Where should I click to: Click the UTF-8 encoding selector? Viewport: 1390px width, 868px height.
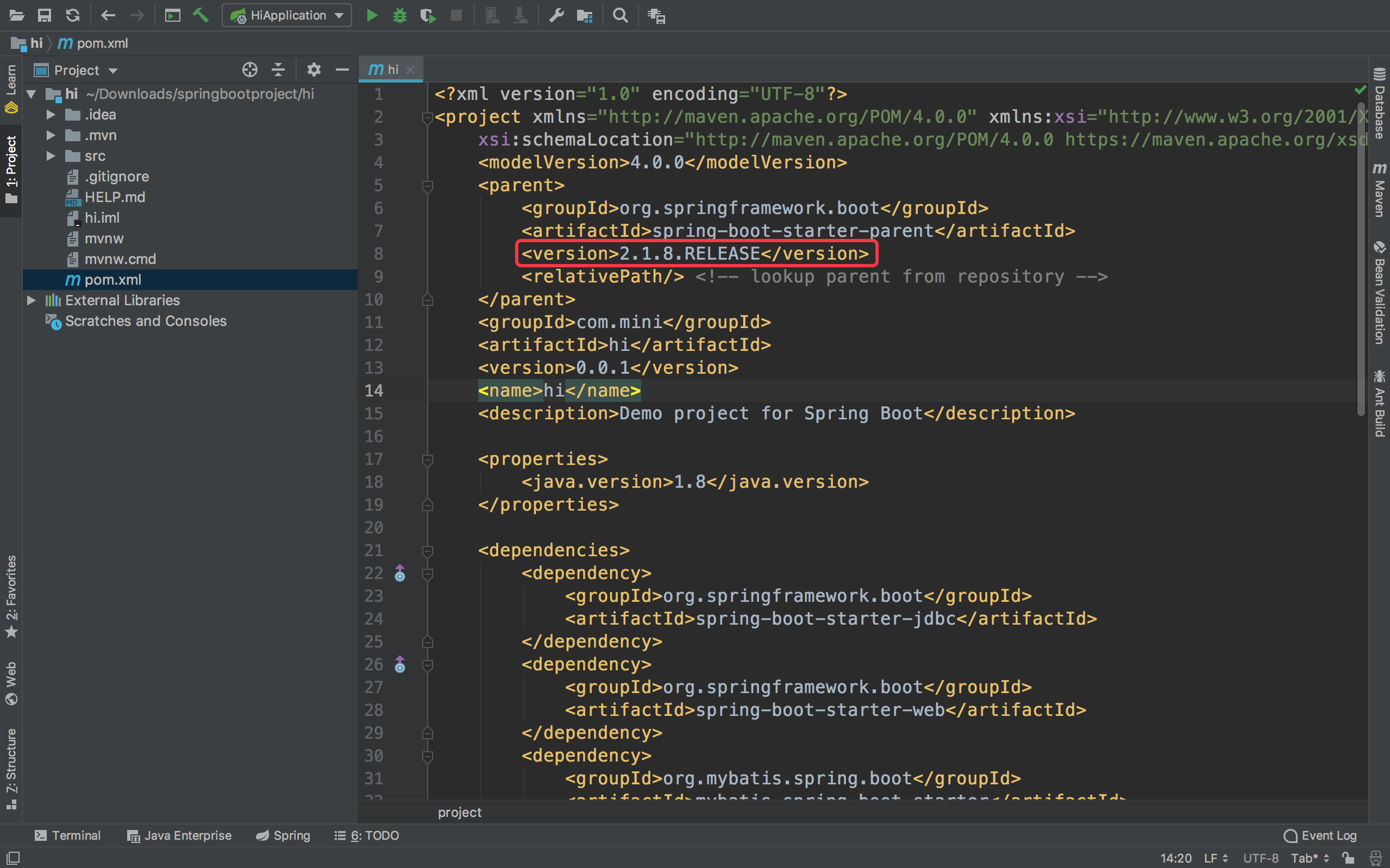click(x=1260, y=858)
